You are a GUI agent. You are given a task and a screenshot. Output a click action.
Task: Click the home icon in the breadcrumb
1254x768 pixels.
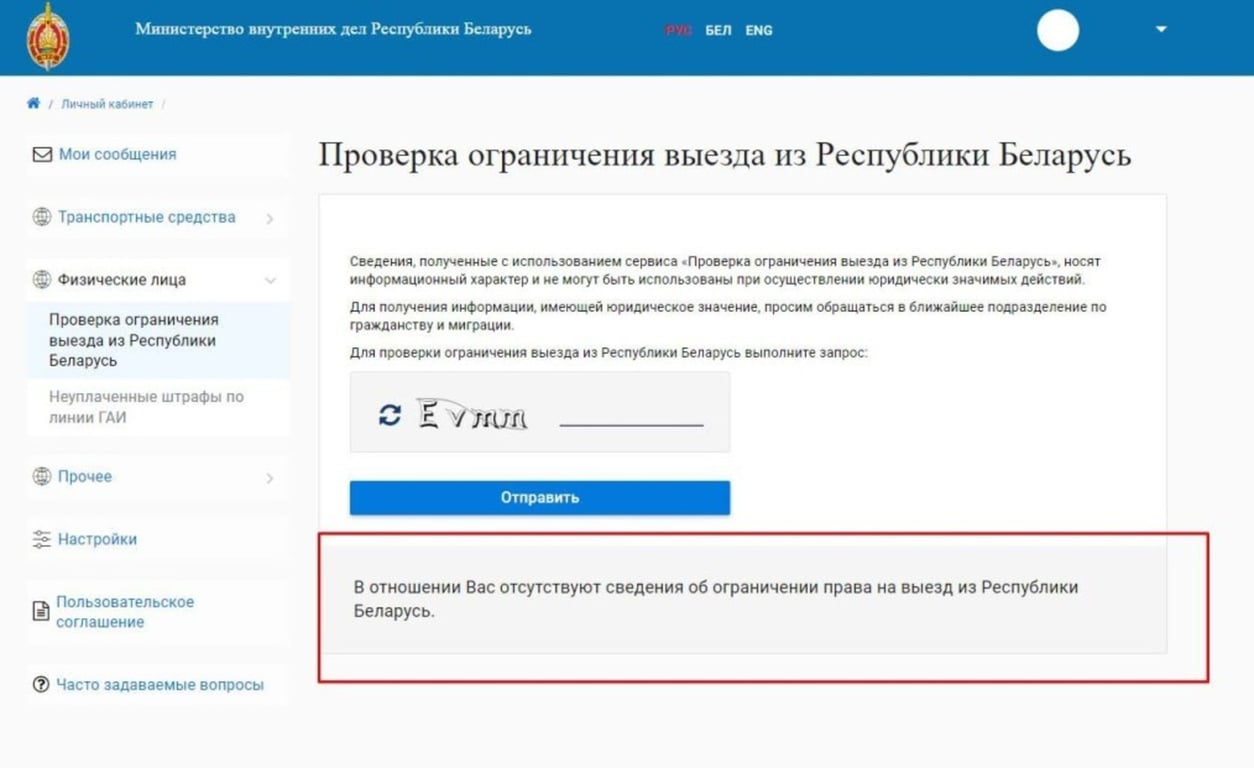pyautogui.click(x=33, y=102)
